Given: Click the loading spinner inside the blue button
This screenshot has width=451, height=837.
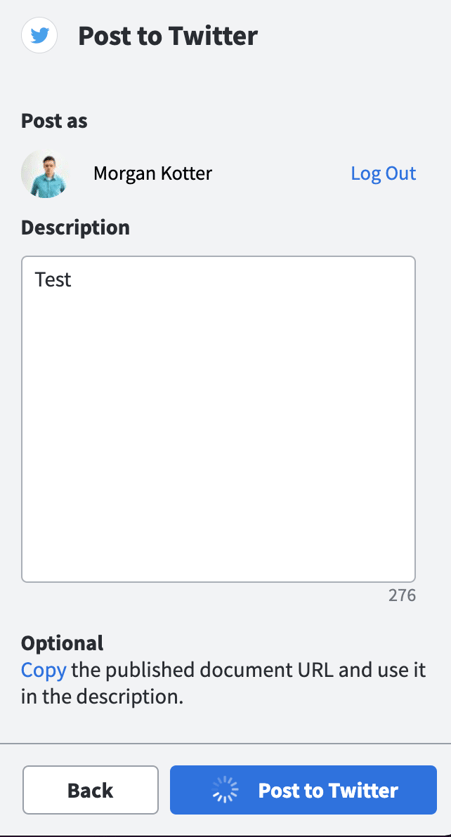Looking at the screenshot, I should (x=225, y=789).
